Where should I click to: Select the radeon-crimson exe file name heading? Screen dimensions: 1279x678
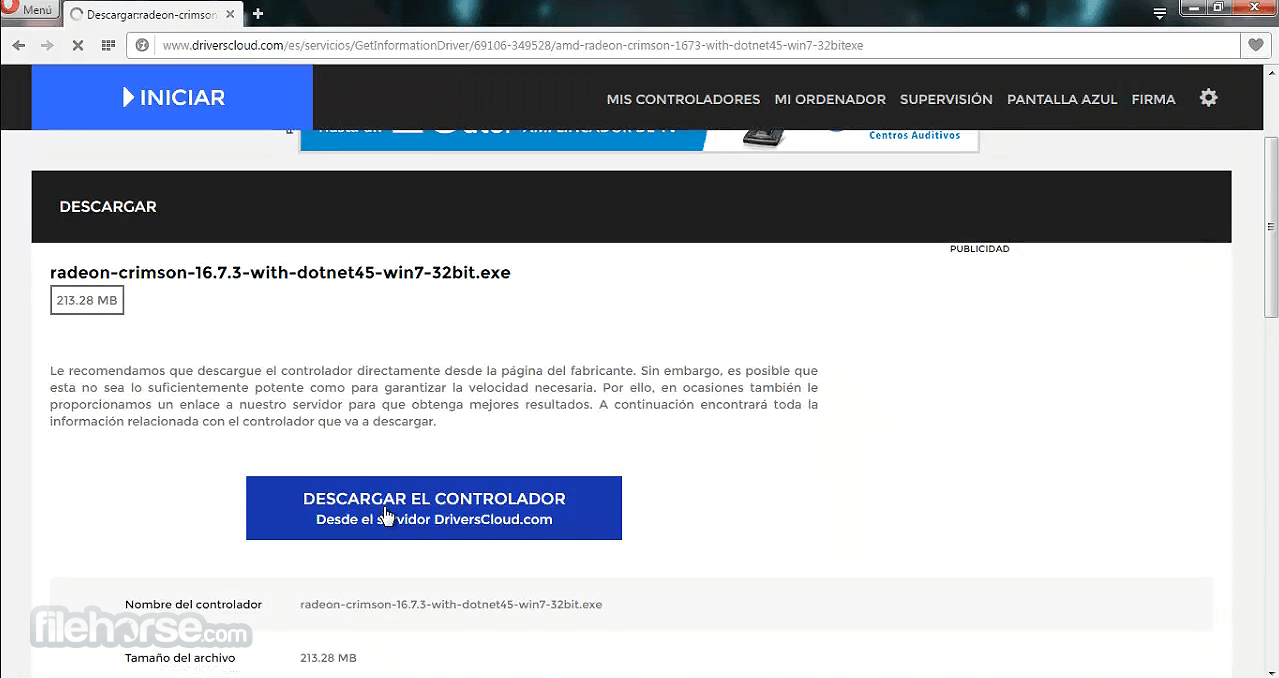coord(280,273)
